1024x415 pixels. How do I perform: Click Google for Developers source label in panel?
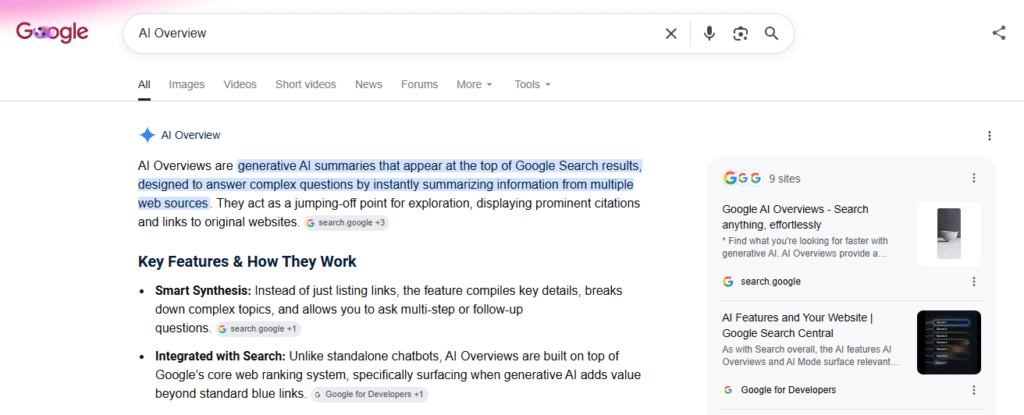(788, 390)
